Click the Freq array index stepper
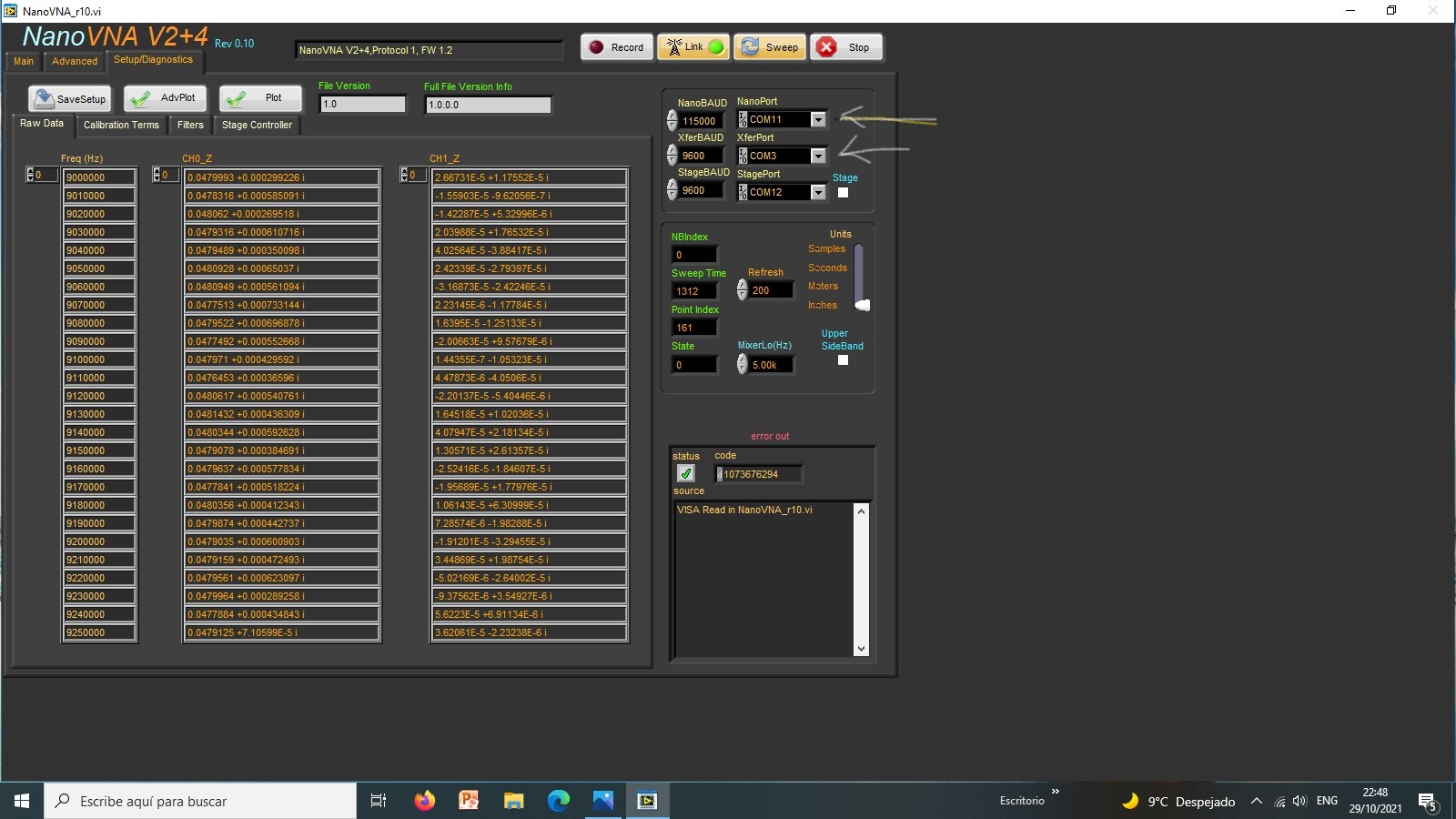1456x819 pixels. [x=30, y=175]
